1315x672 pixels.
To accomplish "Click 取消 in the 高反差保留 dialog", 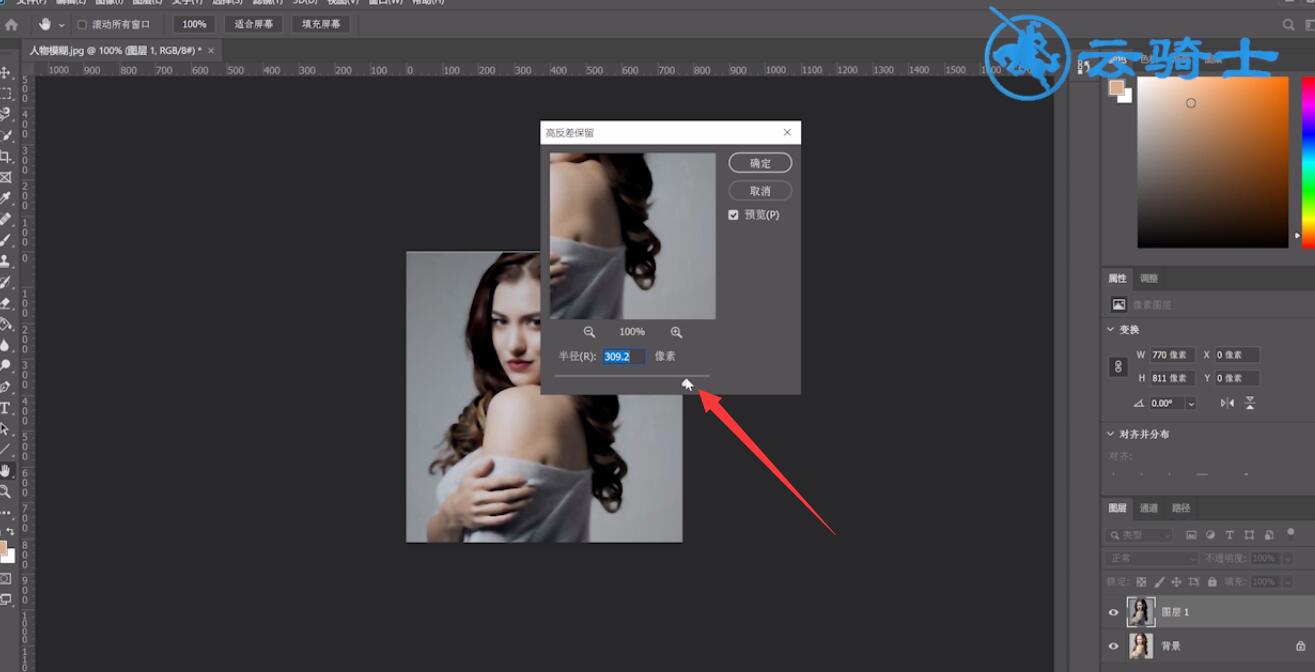I will coord(760,191).
